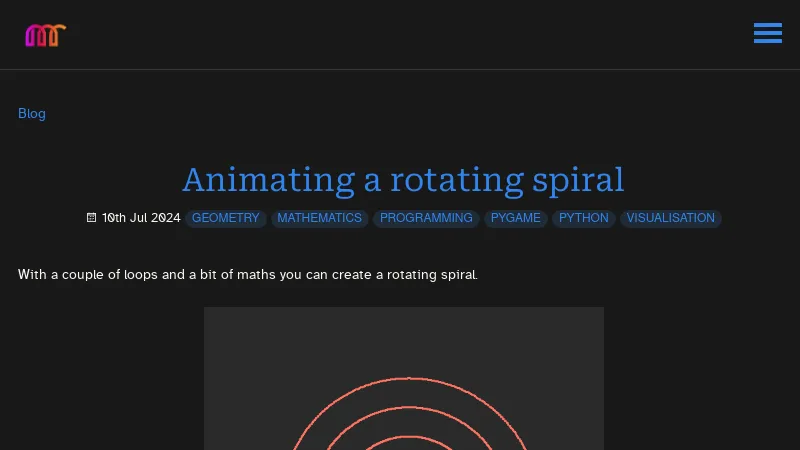This screenshot has height=450, width=800.
Task: Click the word 'spiral' in the page title
Action: click(578, 180)
